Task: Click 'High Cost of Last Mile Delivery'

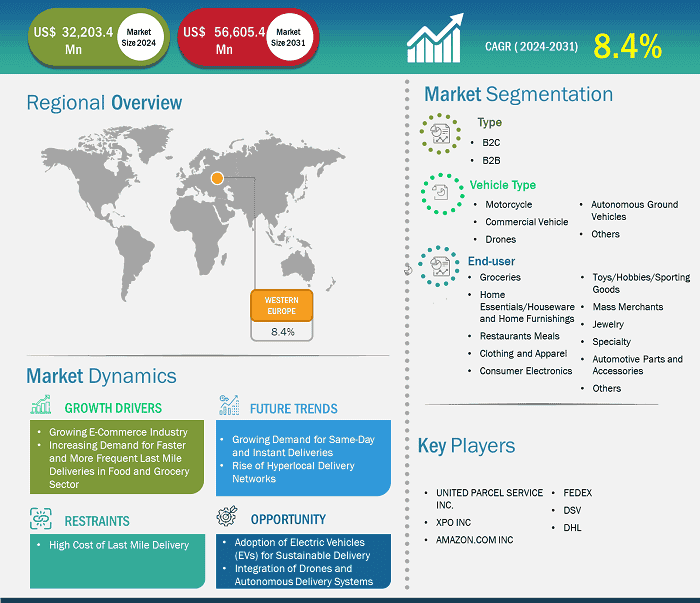Action: click(x=119, y=545)
